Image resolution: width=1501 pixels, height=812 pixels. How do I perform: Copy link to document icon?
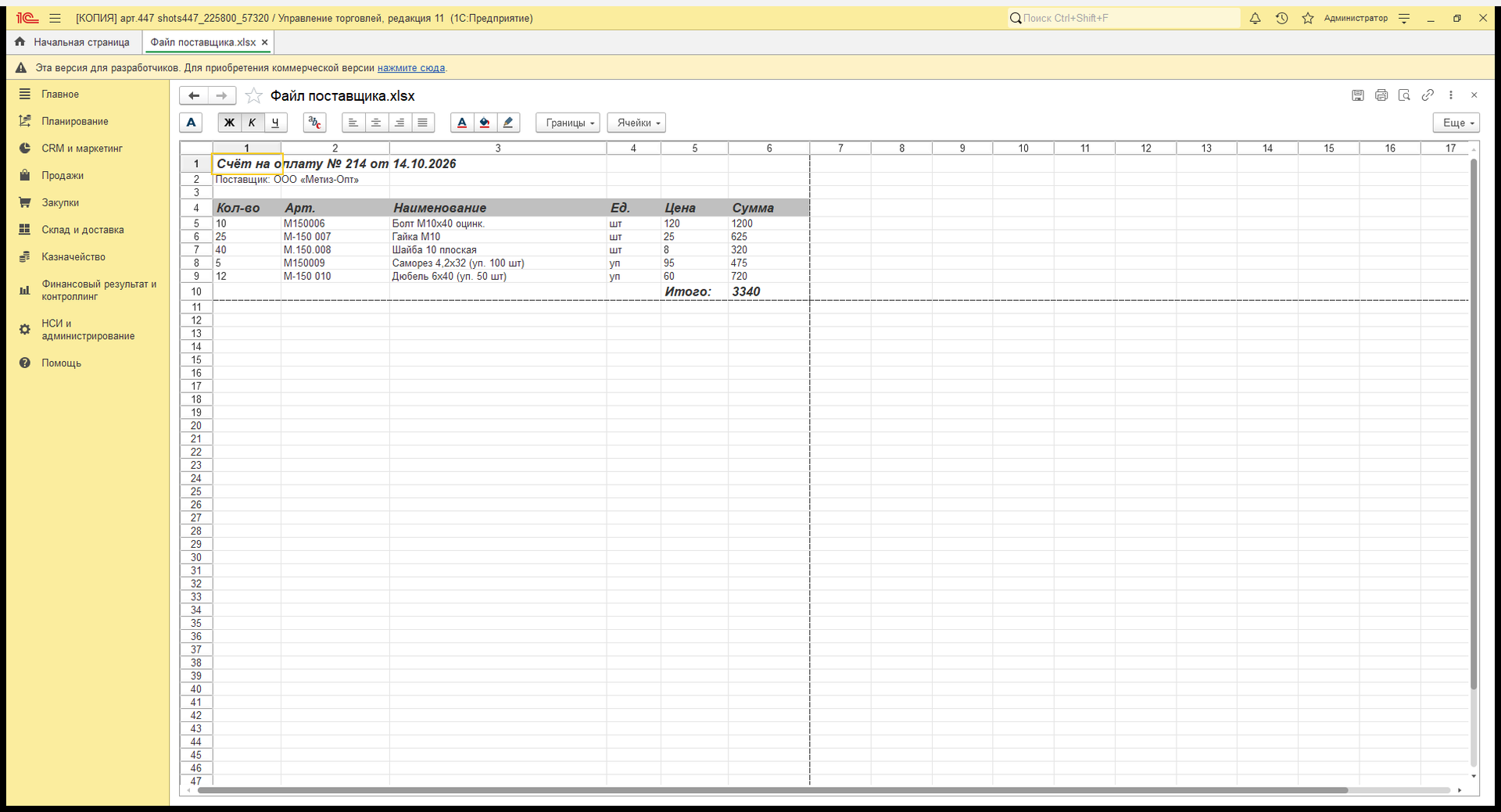pos(1428,95)
